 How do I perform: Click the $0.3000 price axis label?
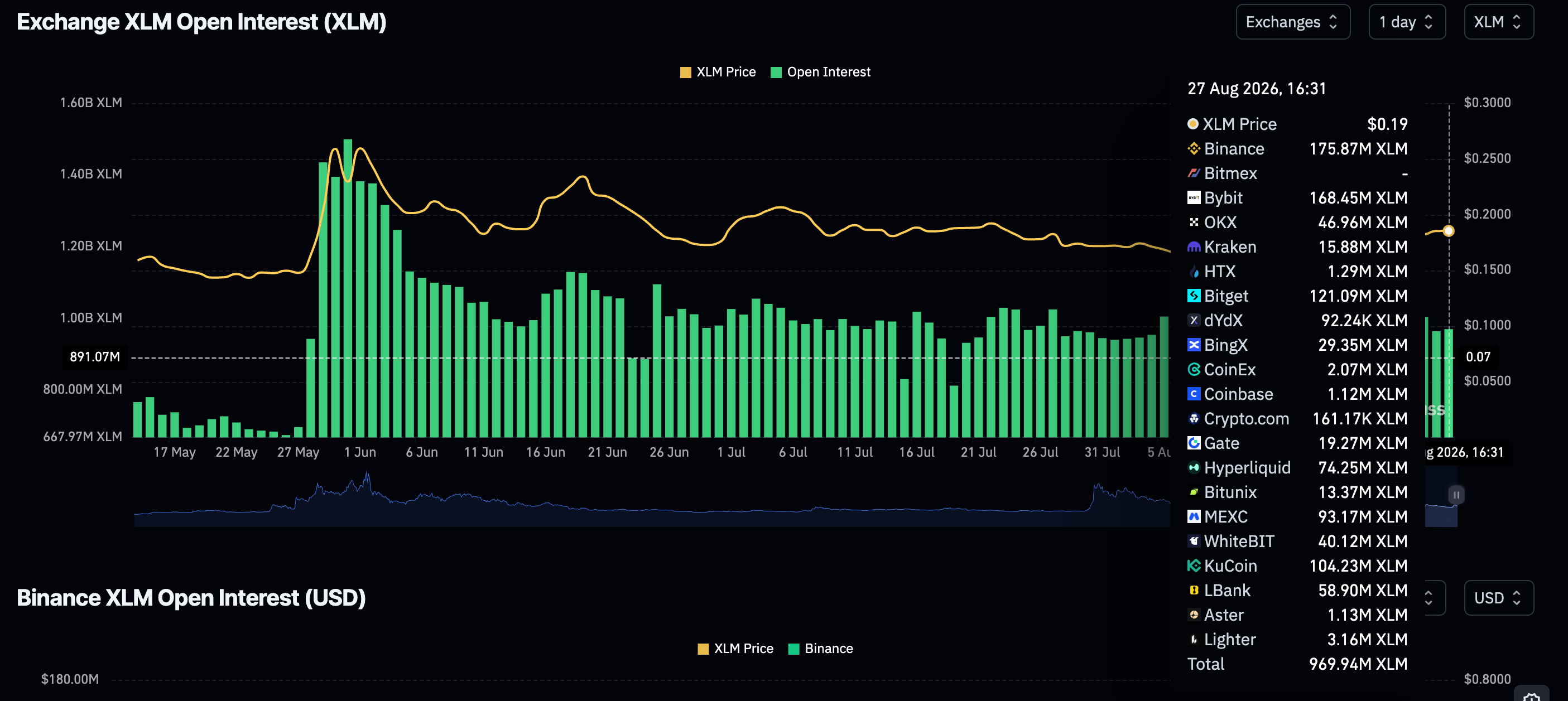click(1487, 102)
